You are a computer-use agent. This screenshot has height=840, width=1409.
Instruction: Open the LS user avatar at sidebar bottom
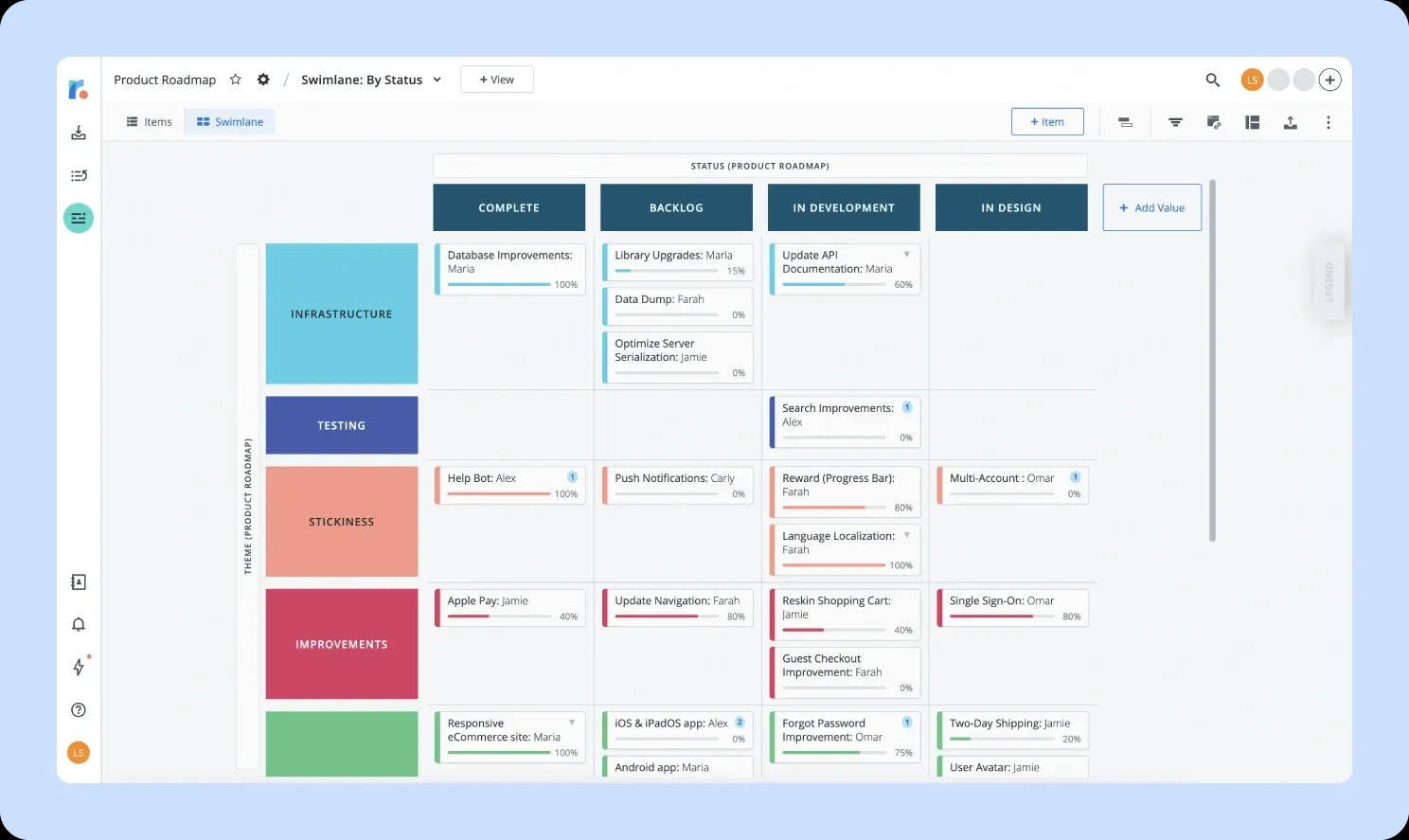pyautogui.click(x=79, y=753)
